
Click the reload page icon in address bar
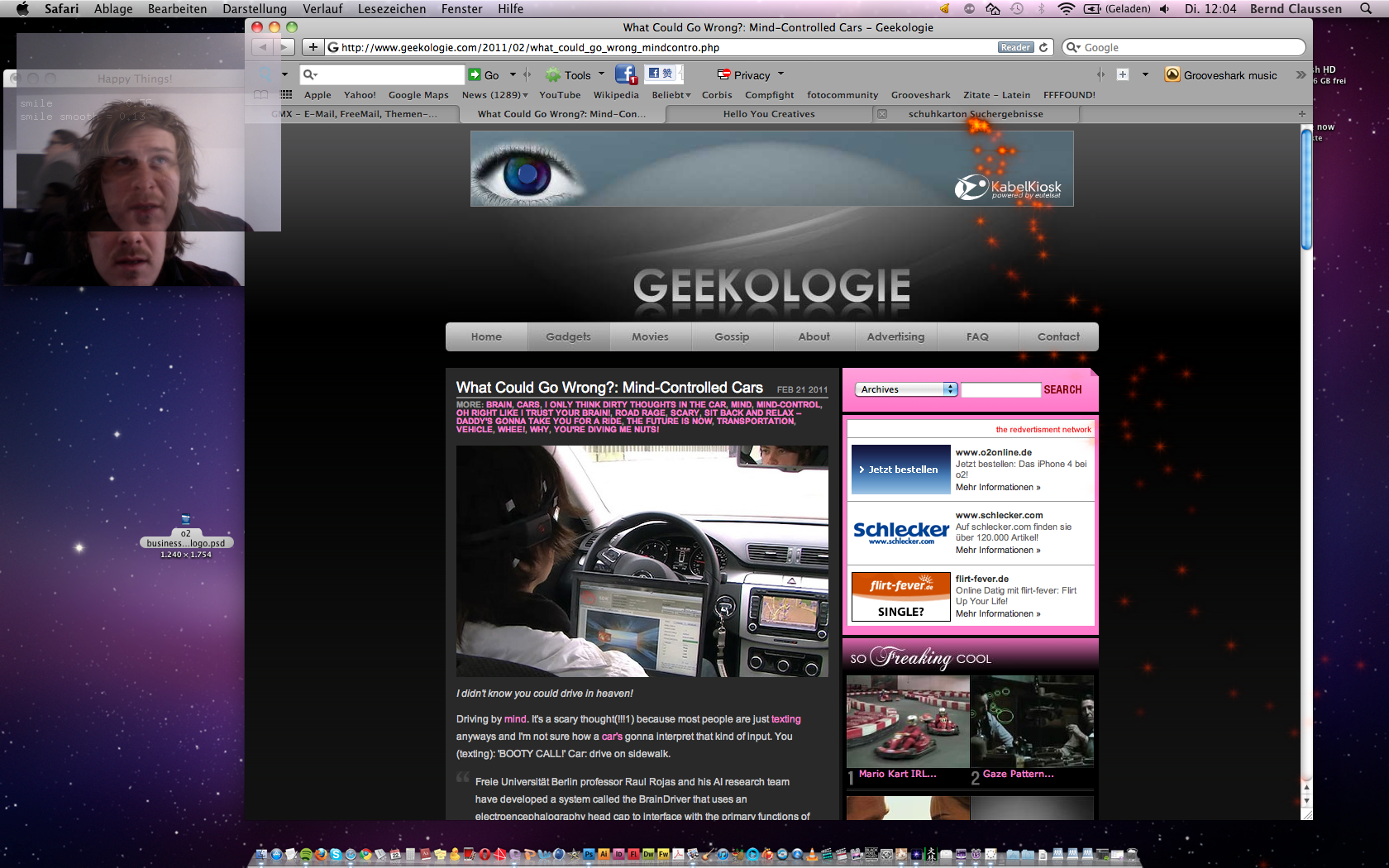[1043, 47]
